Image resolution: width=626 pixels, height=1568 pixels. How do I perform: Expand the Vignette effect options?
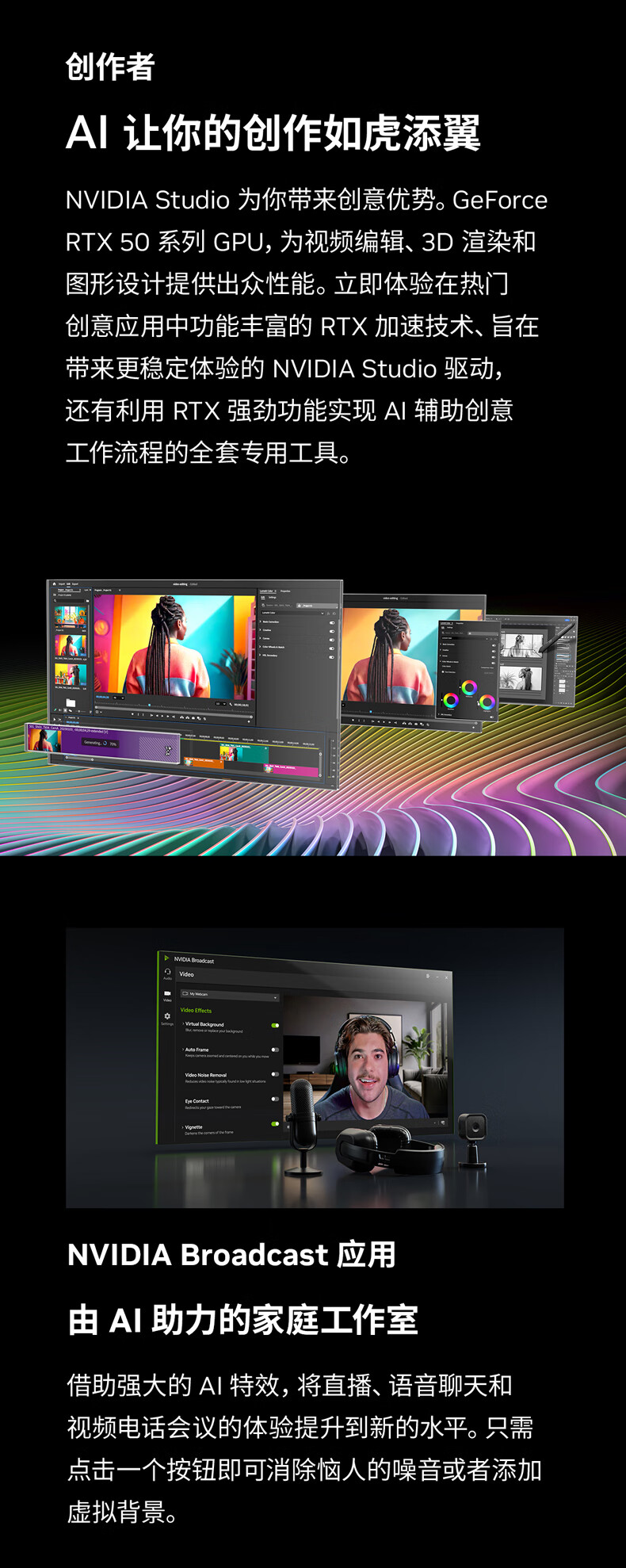[183, 1127]
